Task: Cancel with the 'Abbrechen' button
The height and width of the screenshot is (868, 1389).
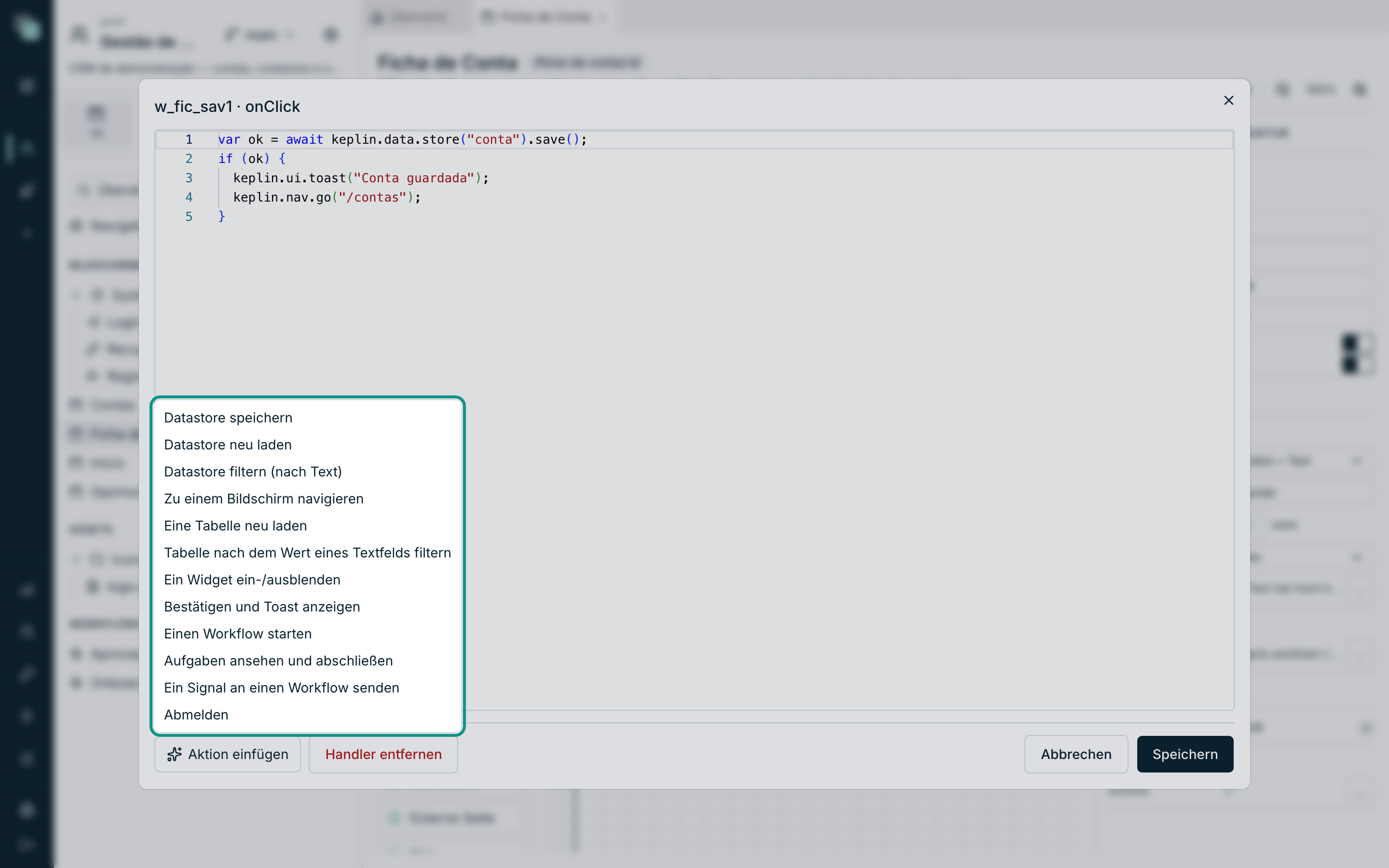Action: pos(1076,754)
